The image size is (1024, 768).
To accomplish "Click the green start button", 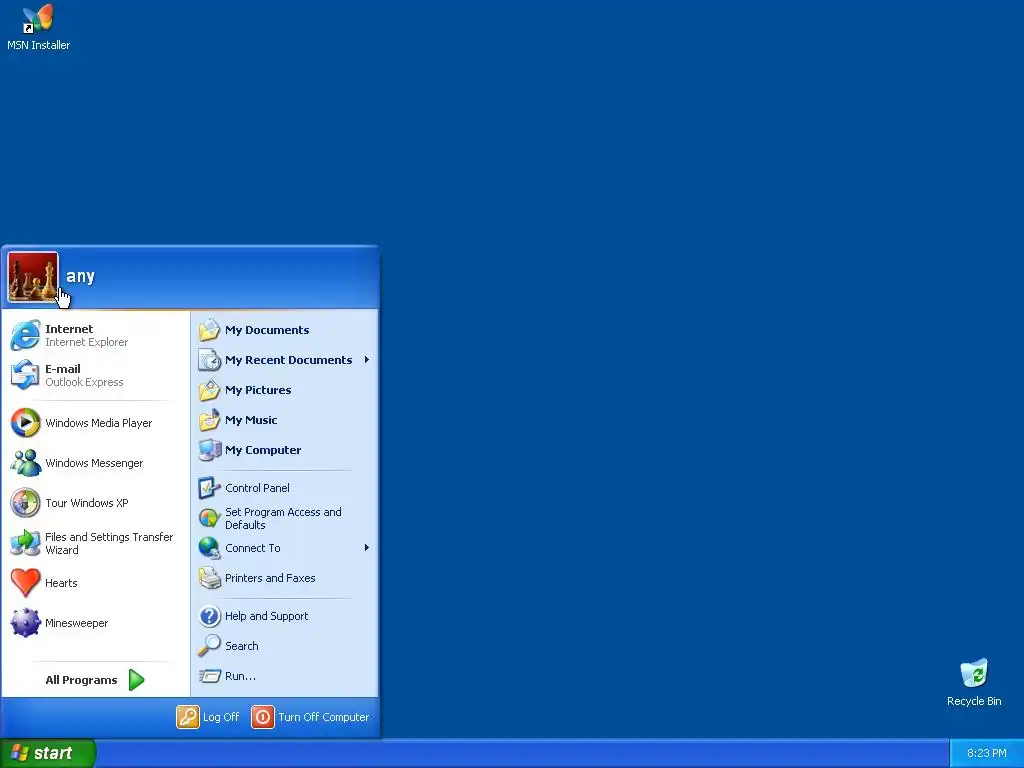I will (x=48, y=753).
